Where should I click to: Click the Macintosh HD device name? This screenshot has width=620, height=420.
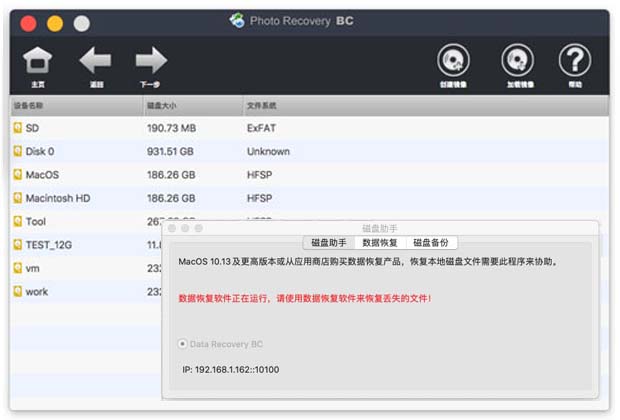(58, 198)
